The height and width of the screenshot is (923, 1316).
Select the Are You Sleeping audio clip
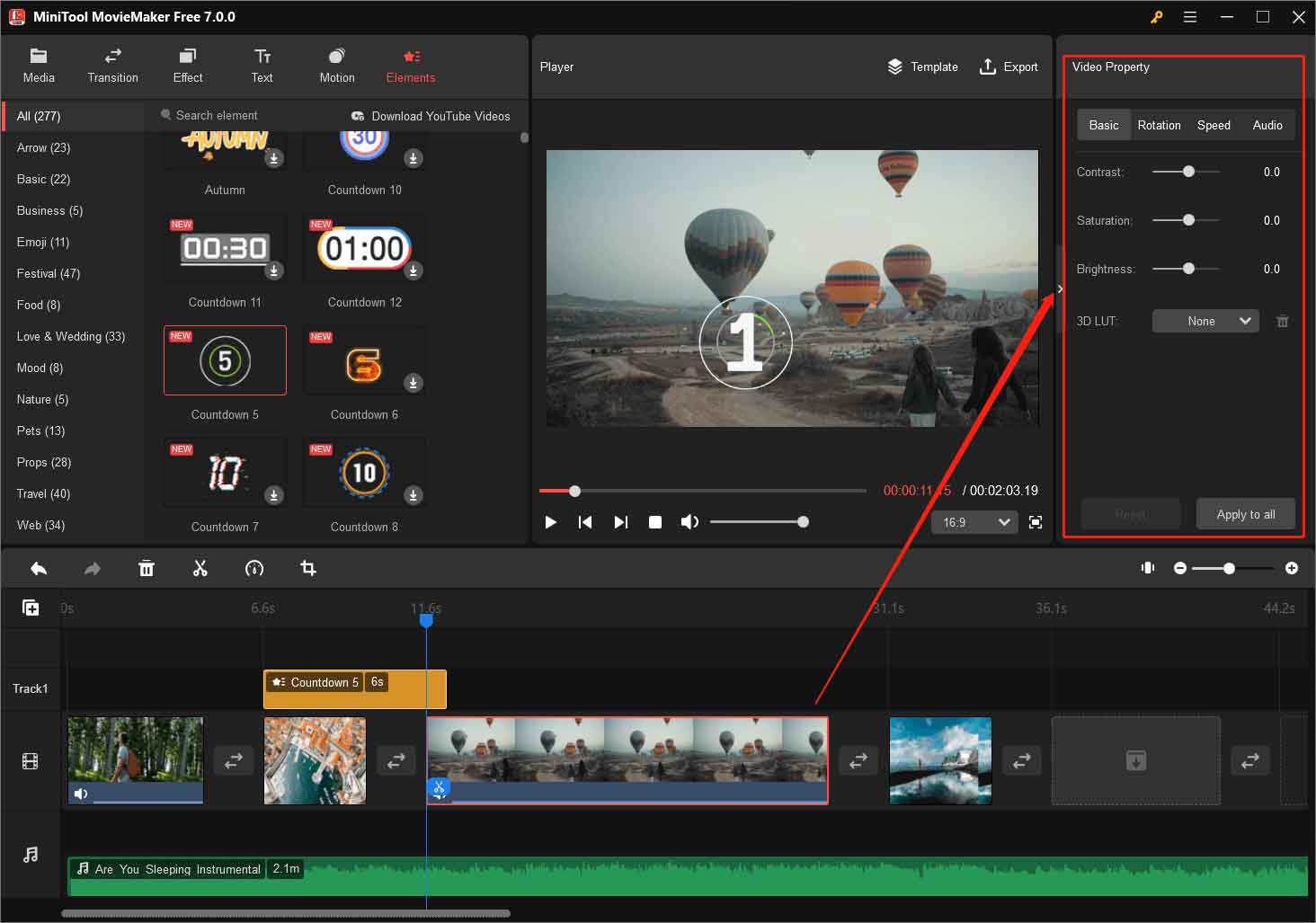click(688, 876)
